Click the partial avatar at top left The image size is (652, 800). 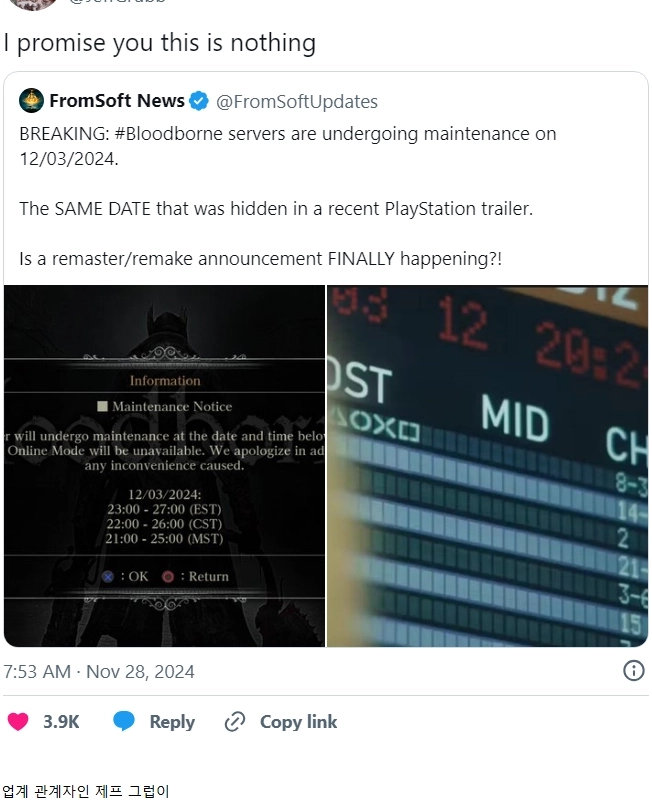point(33,5)
